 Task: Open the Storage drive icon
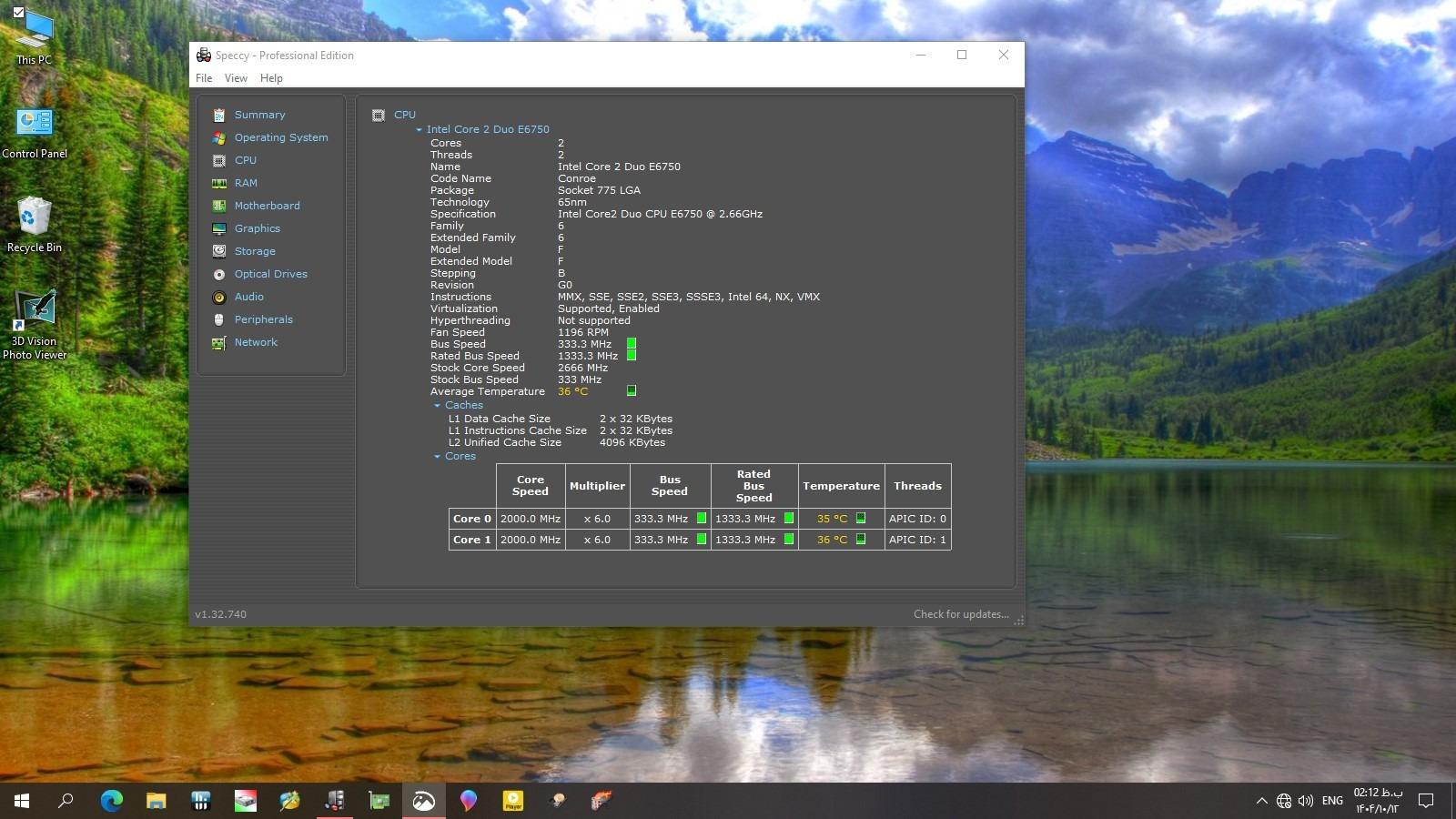click(x=219, y=251)
